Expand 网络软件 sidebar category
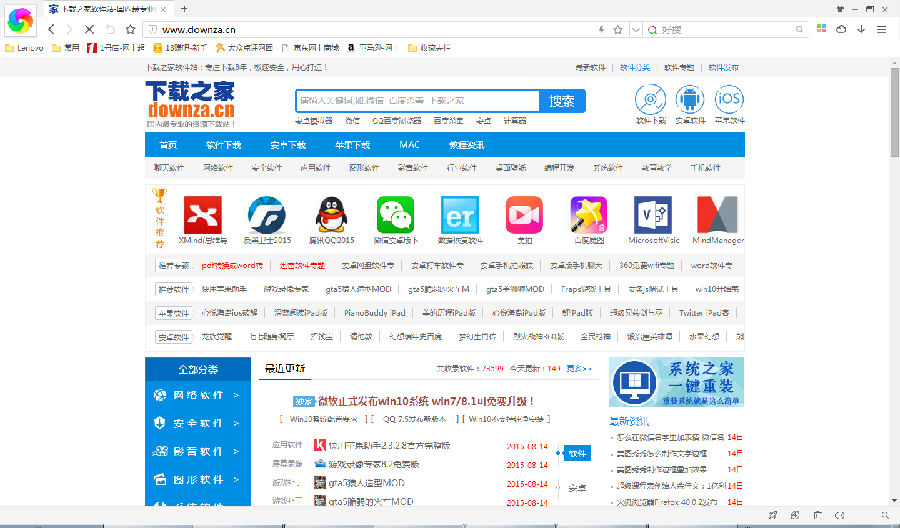Viewport: 900px width, 528px height. 197,395
